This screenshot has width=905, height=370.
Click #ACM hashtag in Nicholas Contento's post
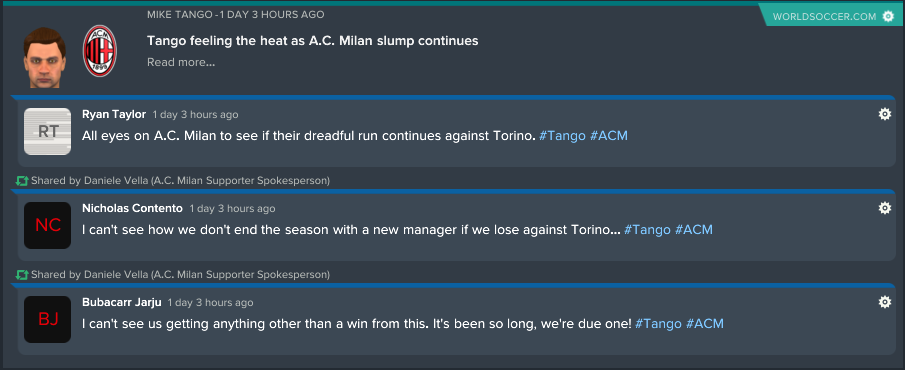(x=694, y=230)
